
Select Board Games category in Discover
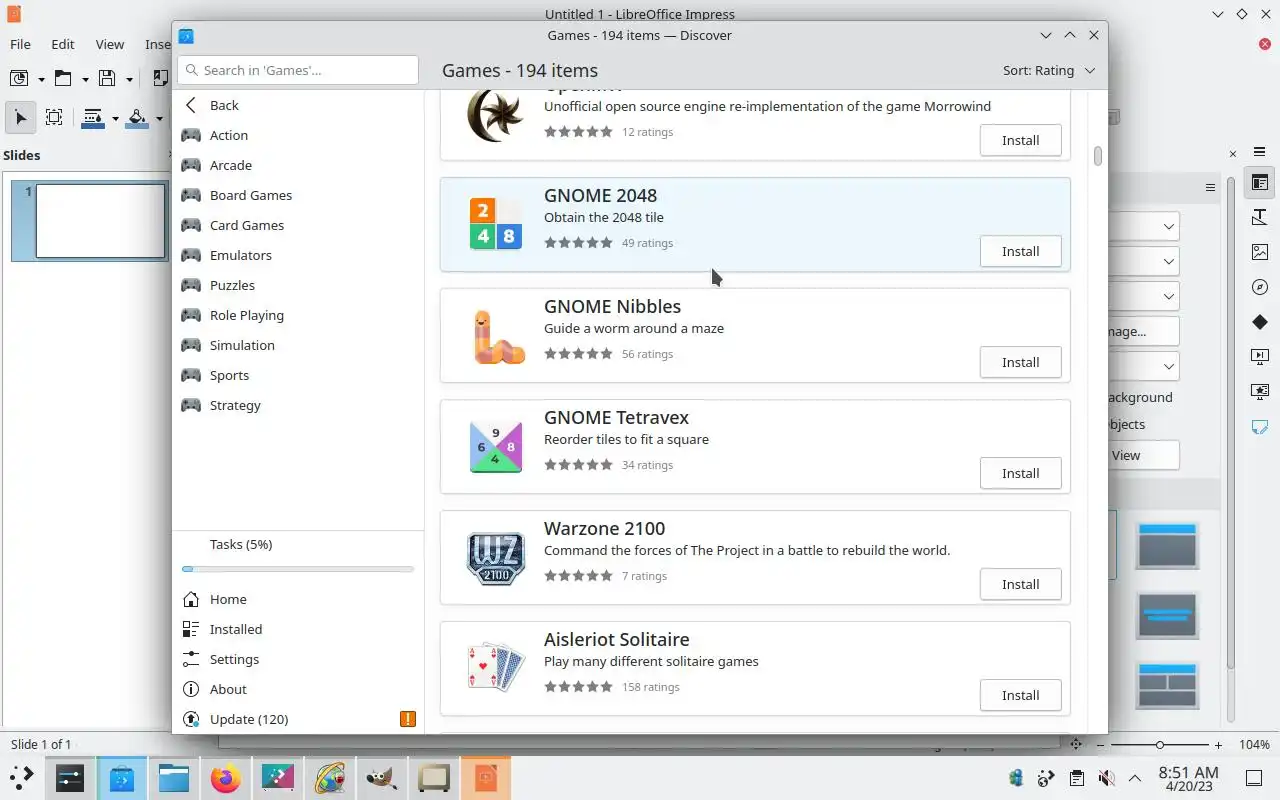click(x=298, y=195)
